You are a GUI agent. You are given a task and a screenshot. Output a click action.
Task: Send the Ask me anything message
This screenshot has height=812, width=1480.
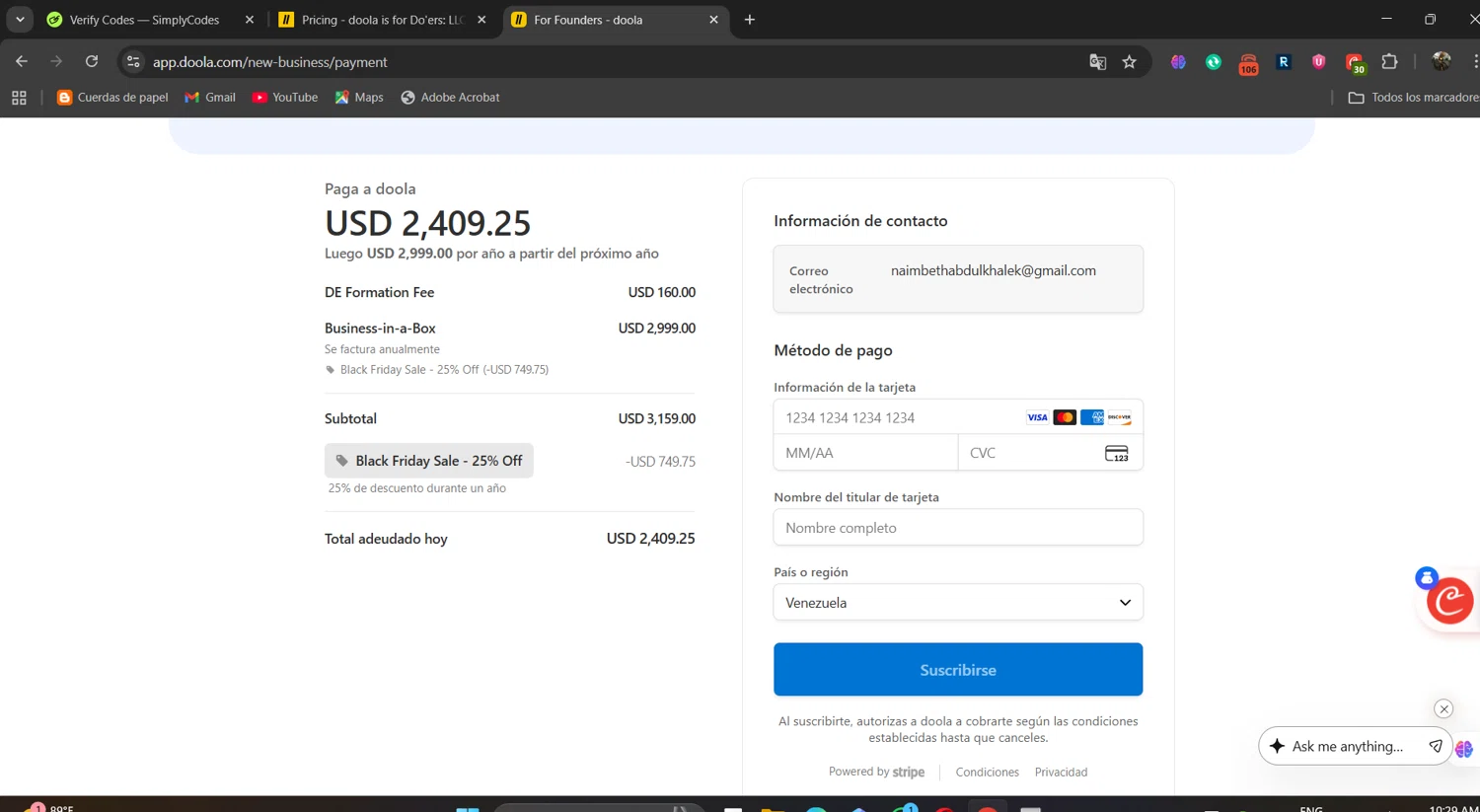1436,746
